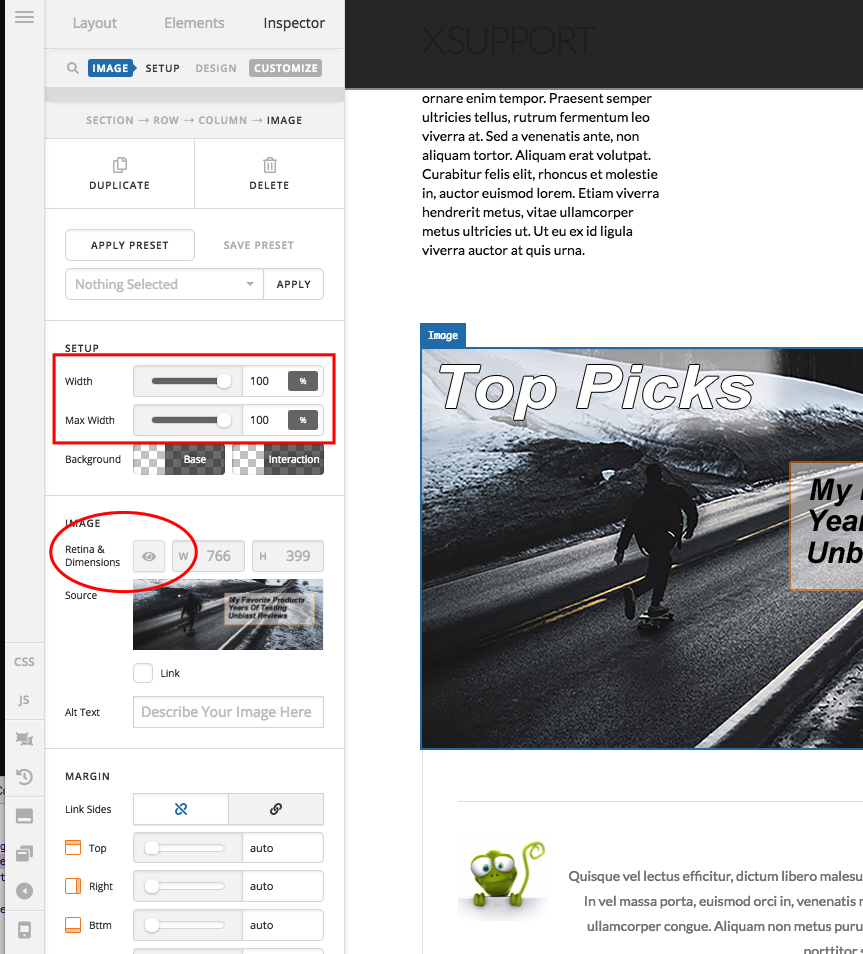Screen dimensions: 863x954
Task: Click the Apply Preset button
Action: (x=130, y=245)
